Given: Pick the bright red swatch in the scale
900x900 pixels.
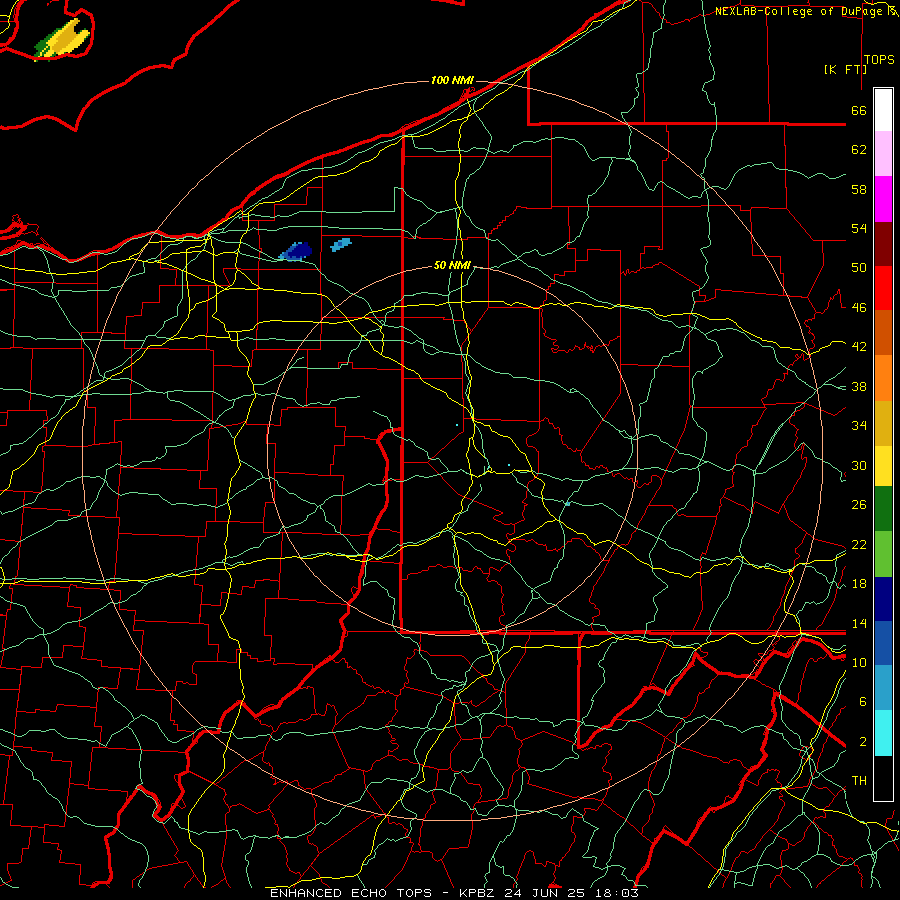Looking at the screenshot, I should tap(883, 288).
